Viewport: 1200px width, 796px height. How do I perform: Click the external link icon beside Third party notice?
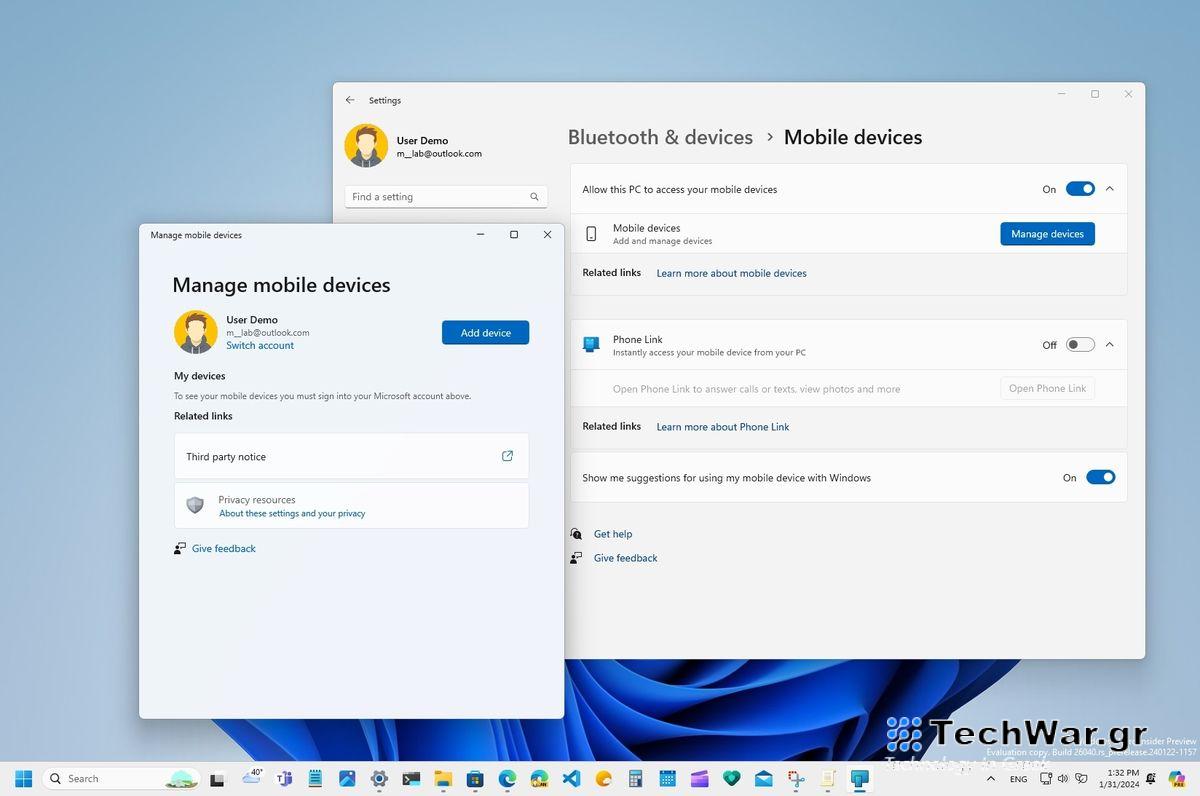click(x=507, y=455)
